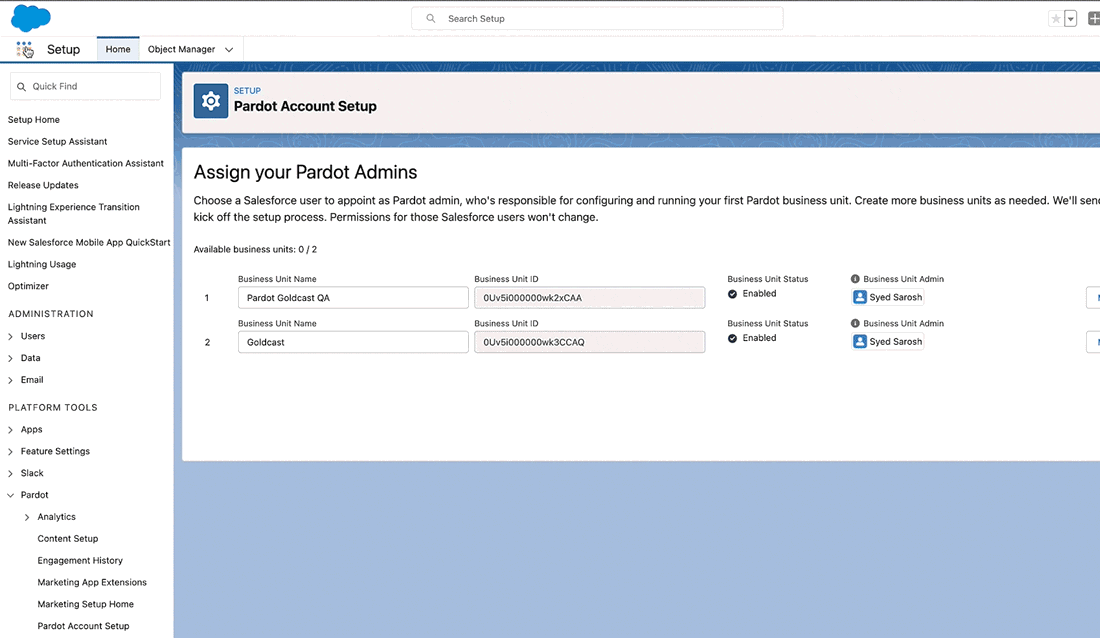Viewport: 1100px width, 638px height.
Task: Click the Quick Find input field
Action: [x=85, y=86]
